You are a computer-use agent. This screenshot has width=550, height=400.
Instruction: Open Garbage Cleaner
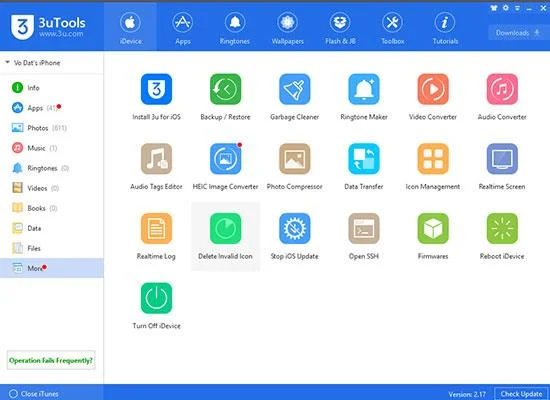click(x=295, y=89)
